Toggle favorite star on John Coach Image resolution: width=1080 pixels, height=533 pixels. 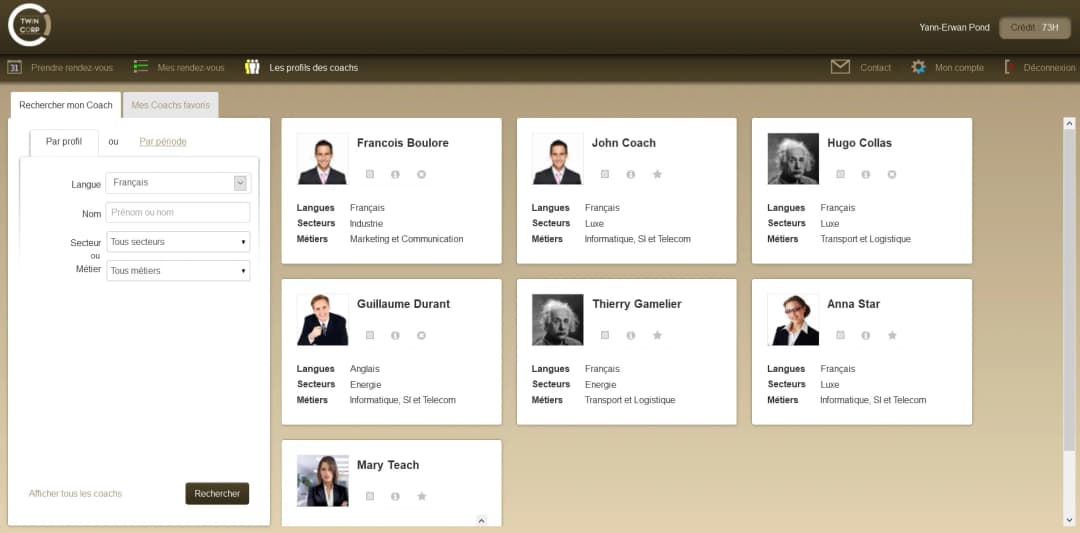657,174
